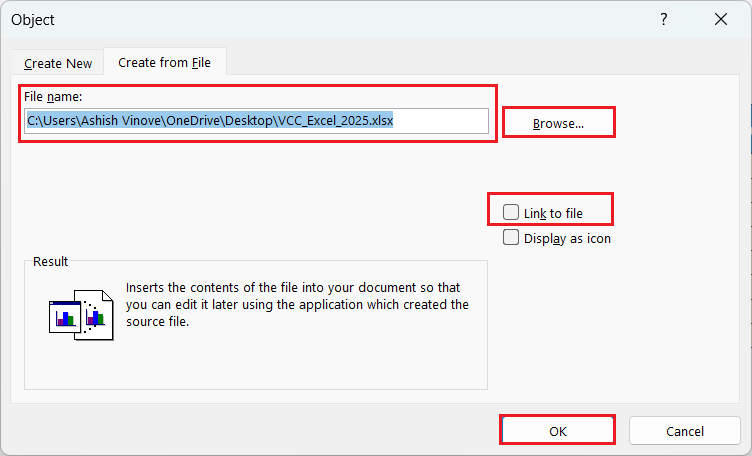Select the Create from File tab
Screen dimensions: 752x456
coord(164,62)
